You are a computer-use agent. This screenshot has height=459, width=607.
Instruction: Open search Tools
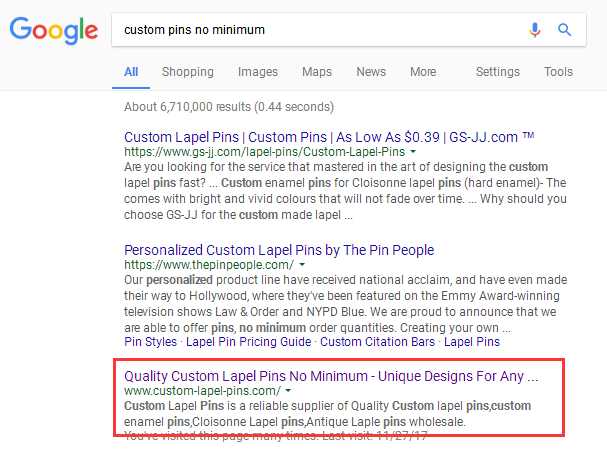pos(558,72)
